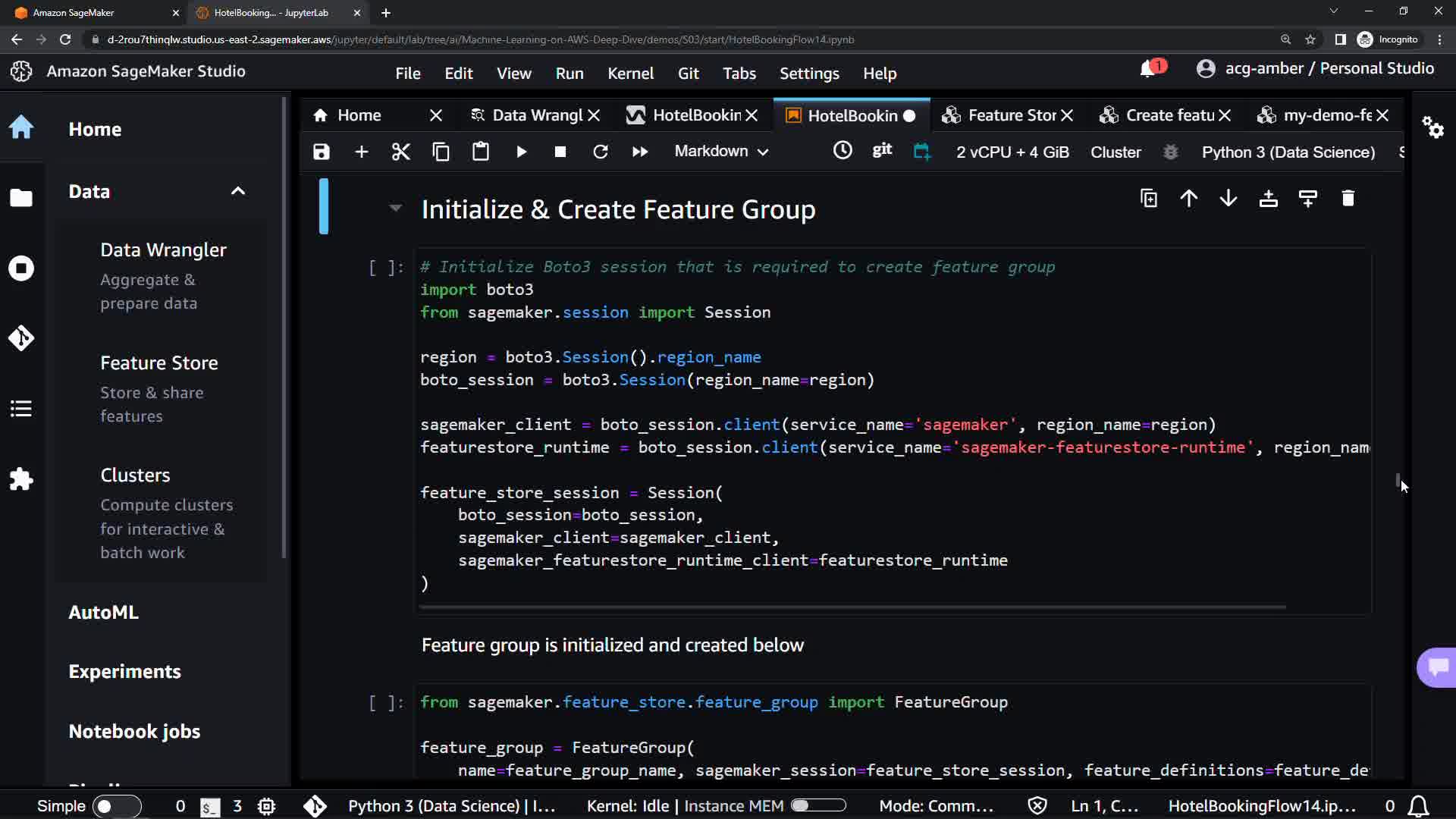Screen dimensions: 1456x819
Task: Delete the selected cell with the trash icon
Action: click(1348, 199)
